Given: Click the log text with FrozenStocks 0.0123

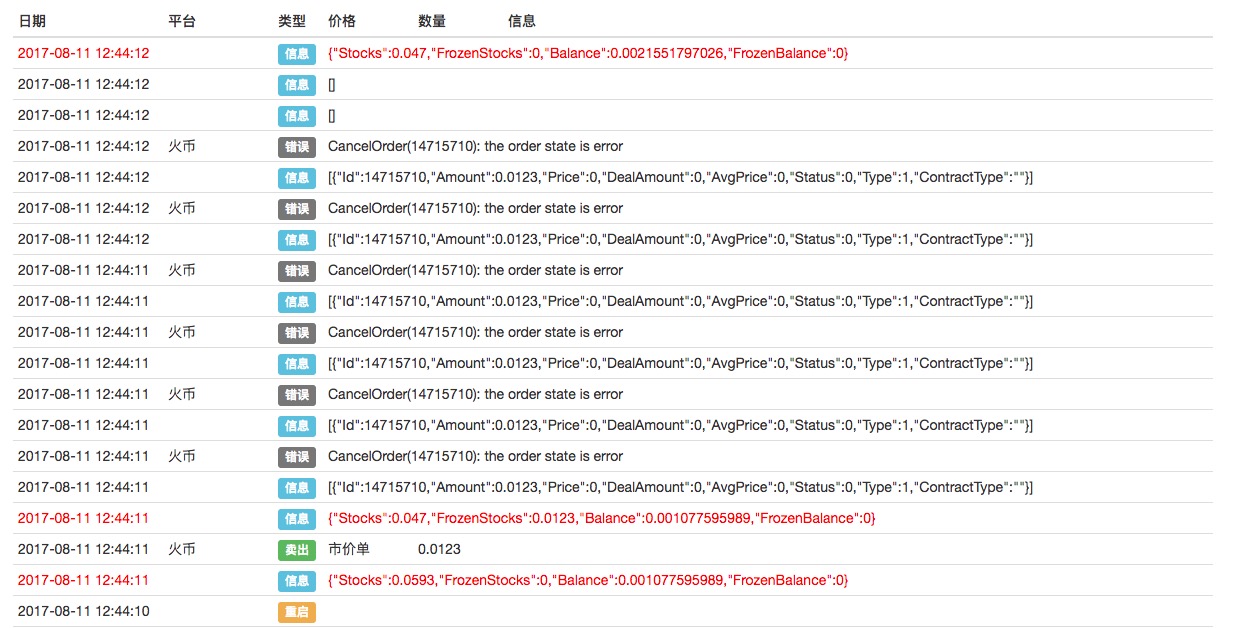Looking at the screenshot, I should tap(602, 518).
